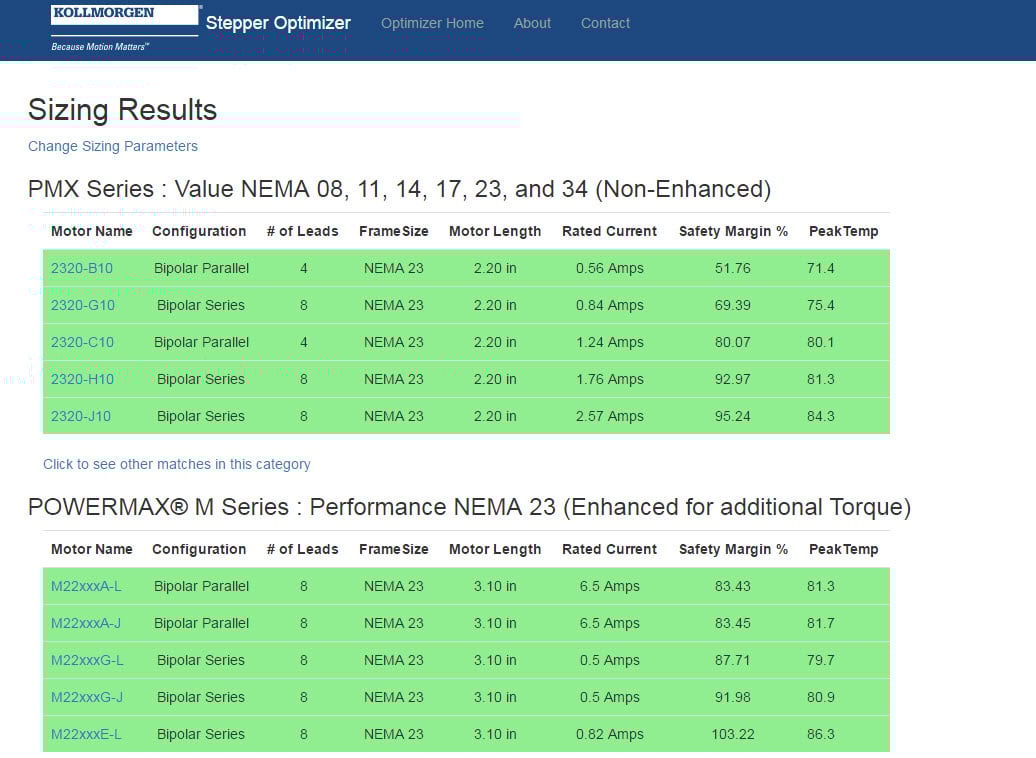Open the Contact page
Viewport: 1036px width, 758px height.
[x=605, y=23]
